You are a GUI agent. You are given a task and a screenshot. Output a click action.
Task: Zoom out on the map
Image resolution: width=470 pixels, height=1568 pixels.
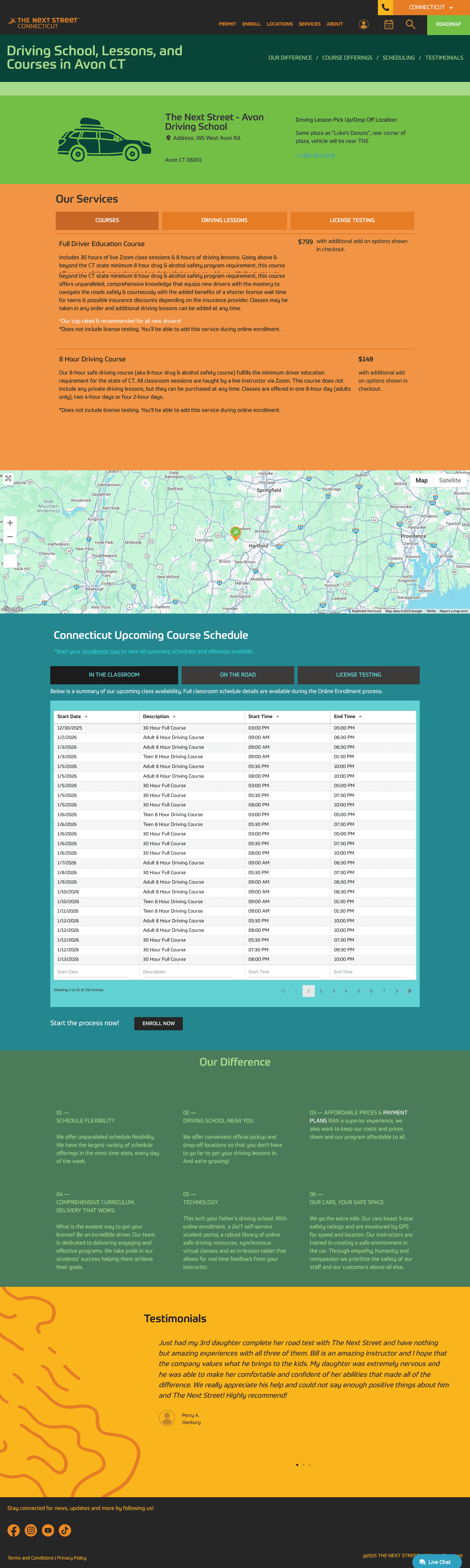(x=10, y=537)
